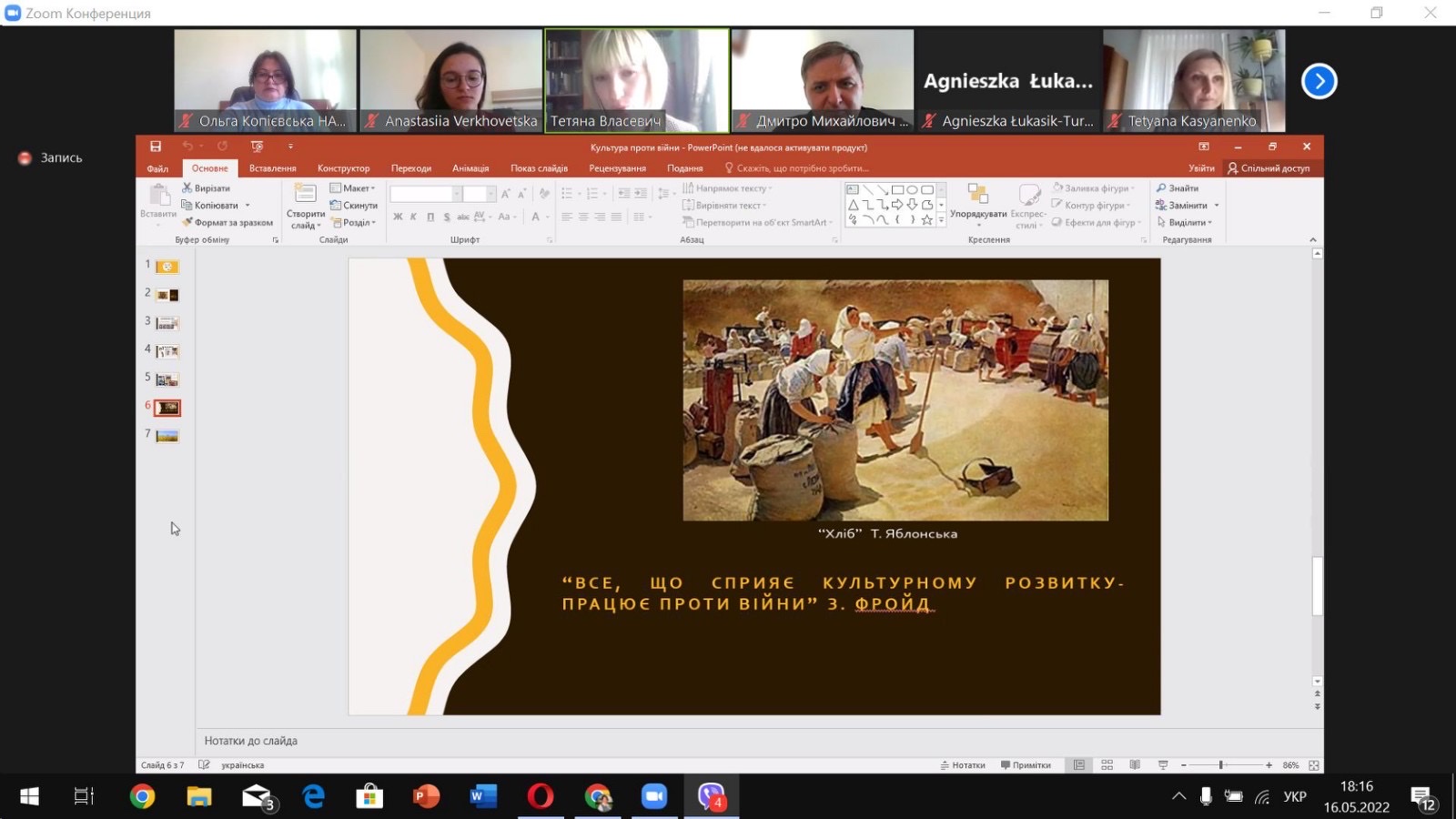The height and width of the screenshot is (819, 1456).
Task: Start slideshow from the status bar icon
Action: 1163,765
